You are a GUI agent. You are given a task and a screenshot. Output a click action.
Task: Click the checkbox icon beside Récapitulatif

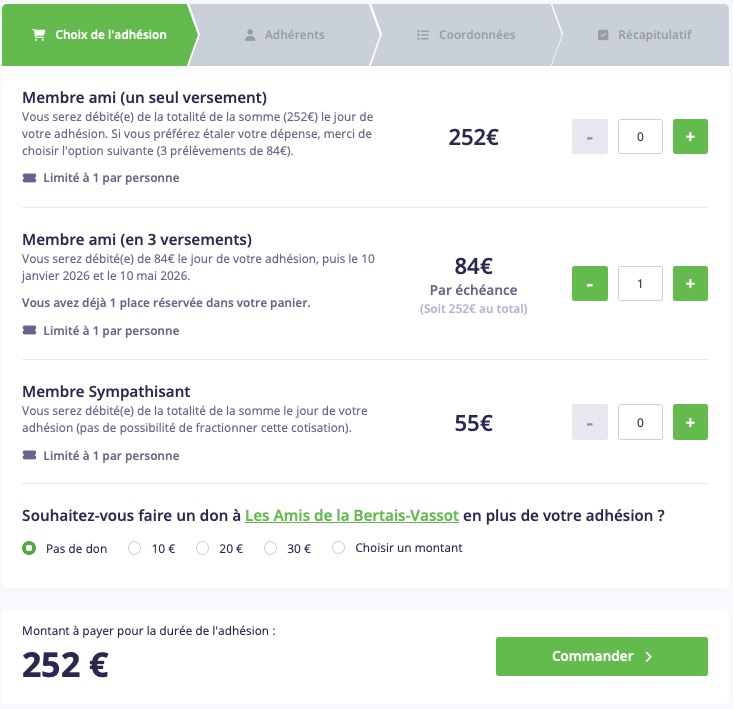tap(603, 35)
